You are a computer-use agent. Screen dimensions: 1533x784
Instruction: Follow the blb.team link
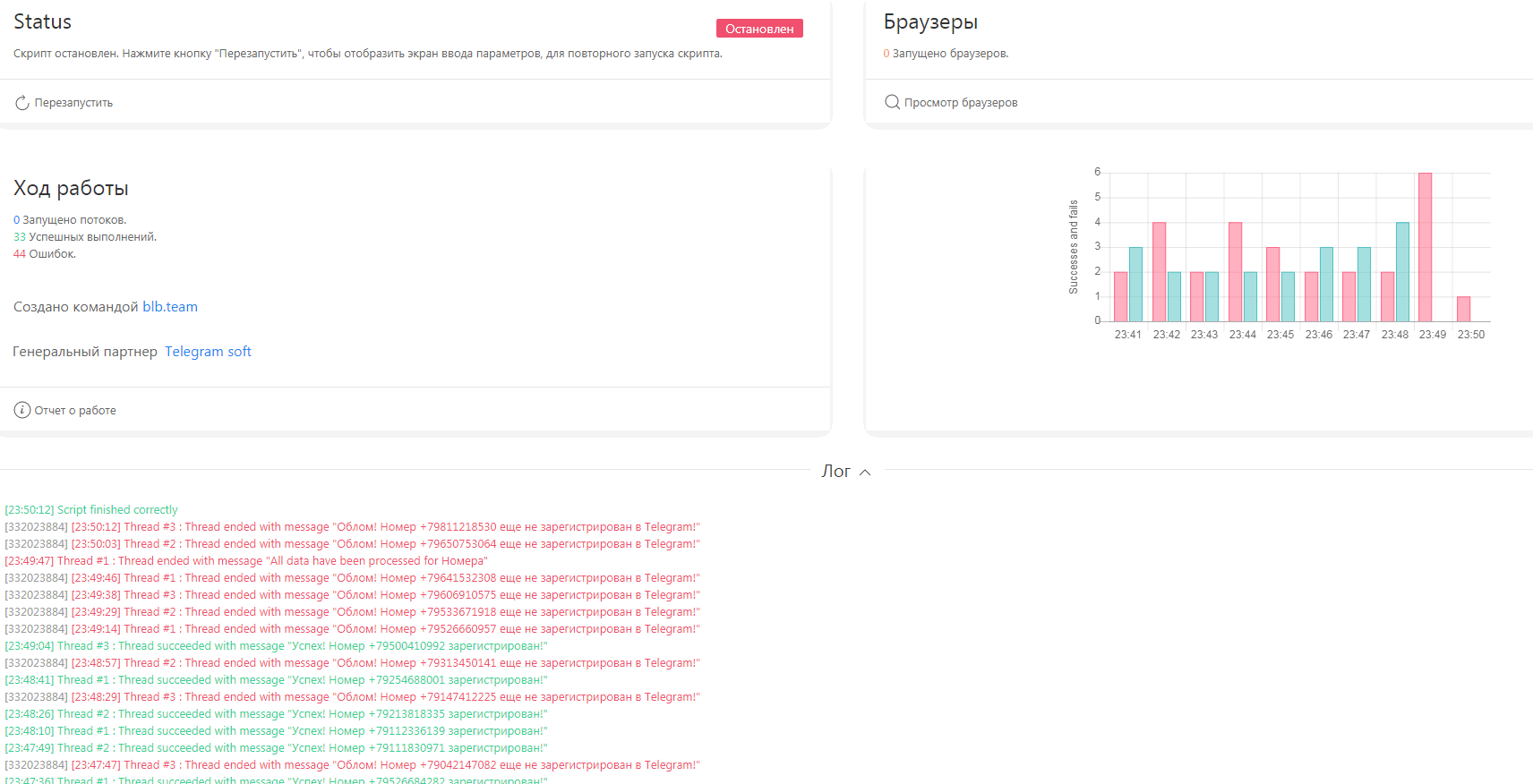click(x=170, y=307)
